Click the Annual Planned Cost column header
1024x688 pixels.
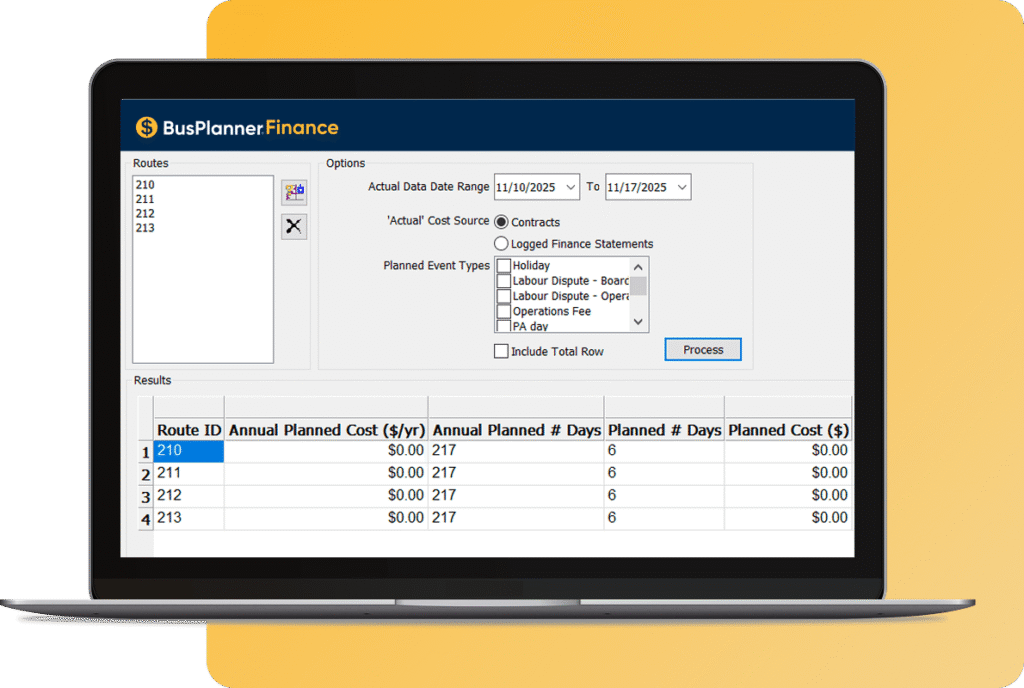(326, 430)
